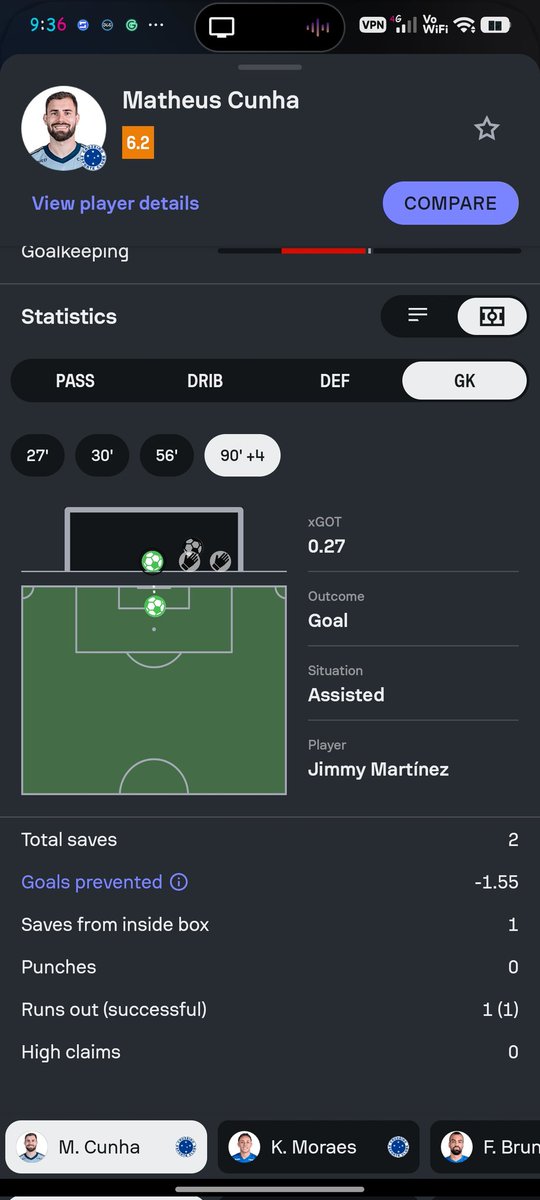Select the 90' +4 shot chip
The height and width of the screenshot is (1200, 540).
point(242,455)
